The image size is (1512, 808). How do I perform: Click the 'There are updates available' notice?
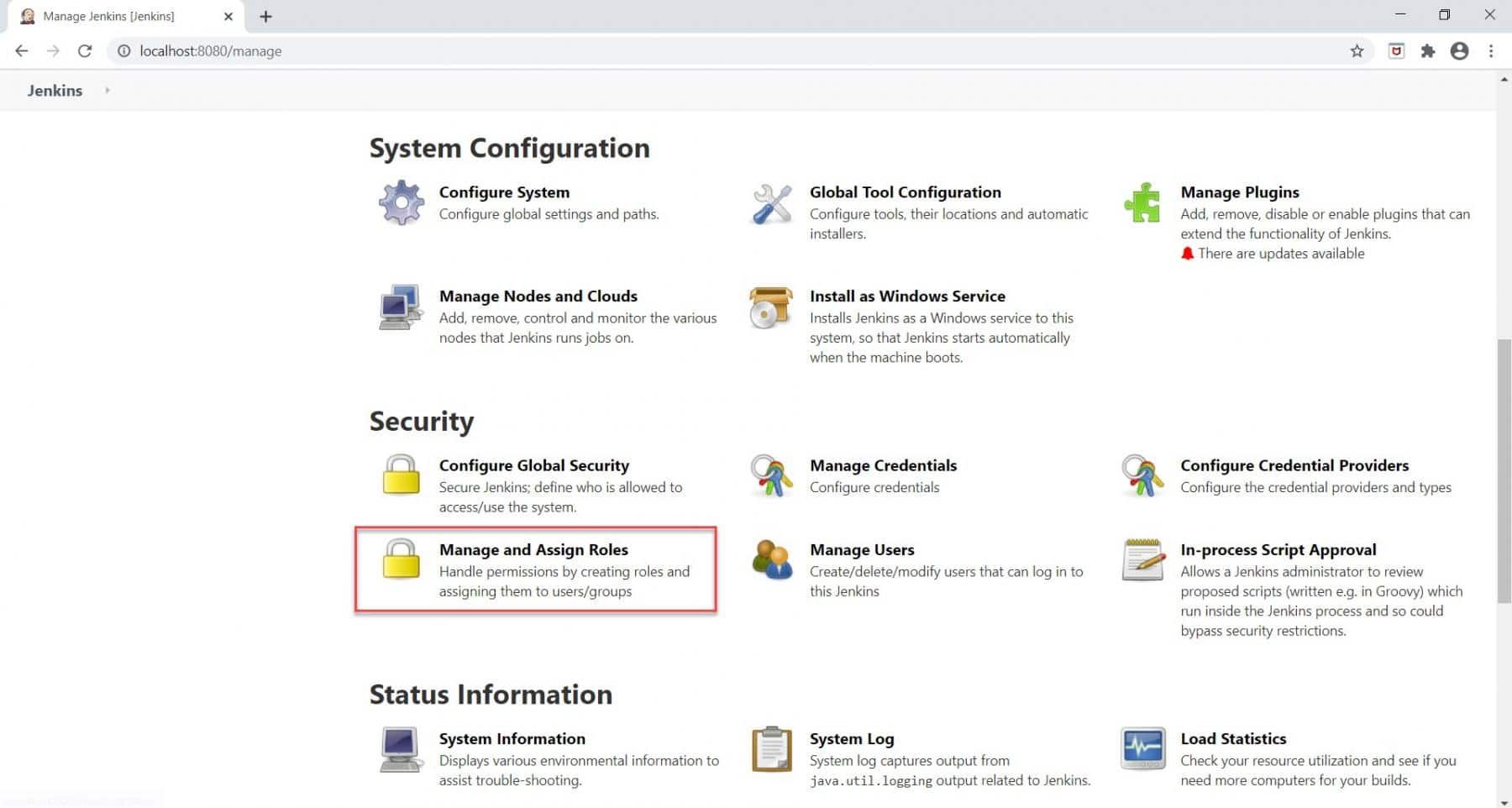pyautogui.click(x=1278, y=253)
